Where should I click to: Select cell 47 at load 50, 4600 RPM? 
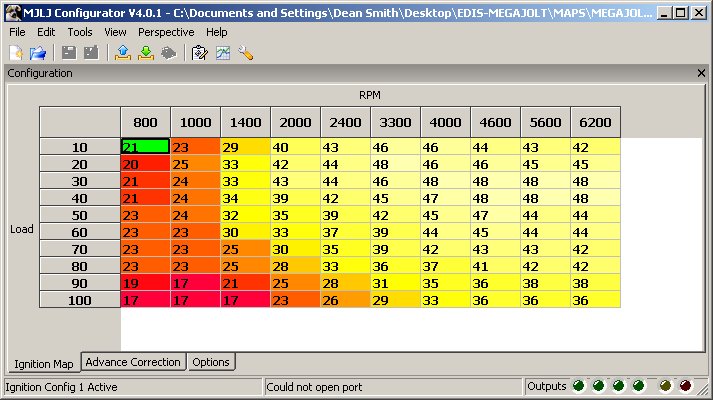496,215
